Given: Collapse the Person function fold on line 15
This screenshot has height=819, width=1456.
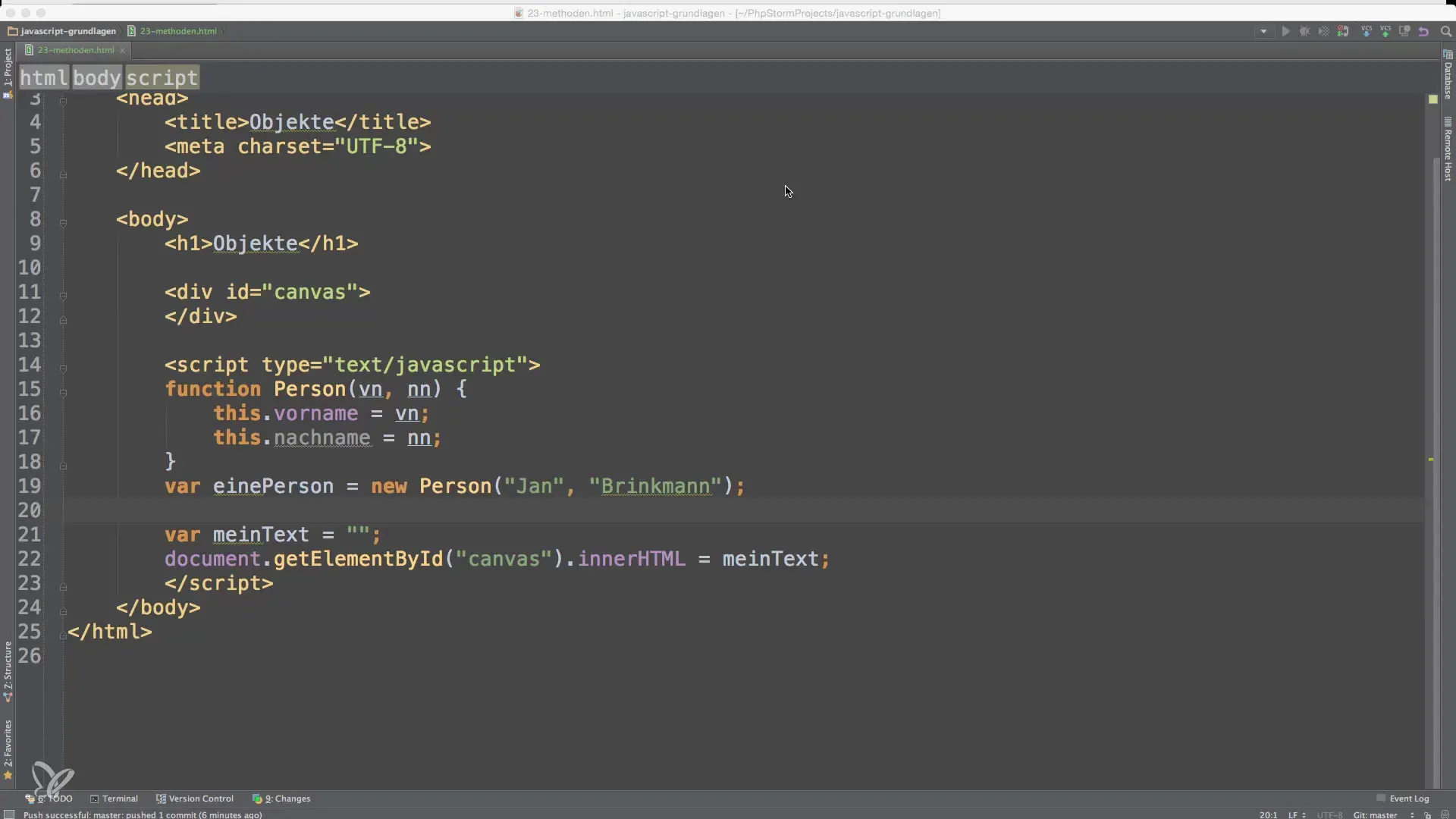Looking at the screenshot, I should 63,393.
